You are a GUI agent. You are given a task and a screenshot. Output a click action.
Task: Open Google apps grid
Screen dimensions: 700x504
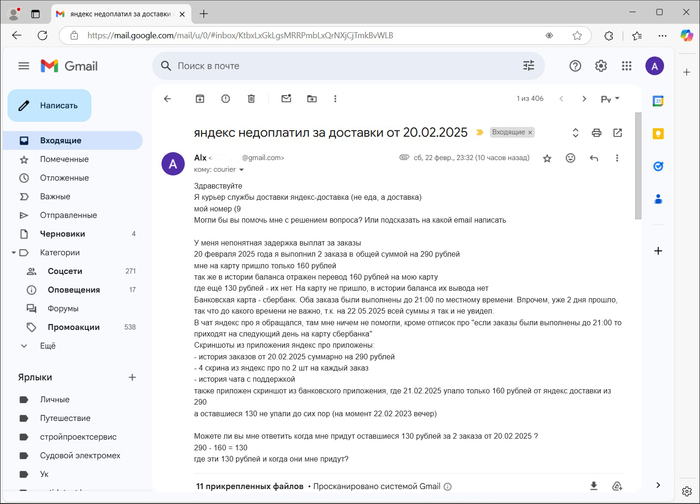pos(627,66)
